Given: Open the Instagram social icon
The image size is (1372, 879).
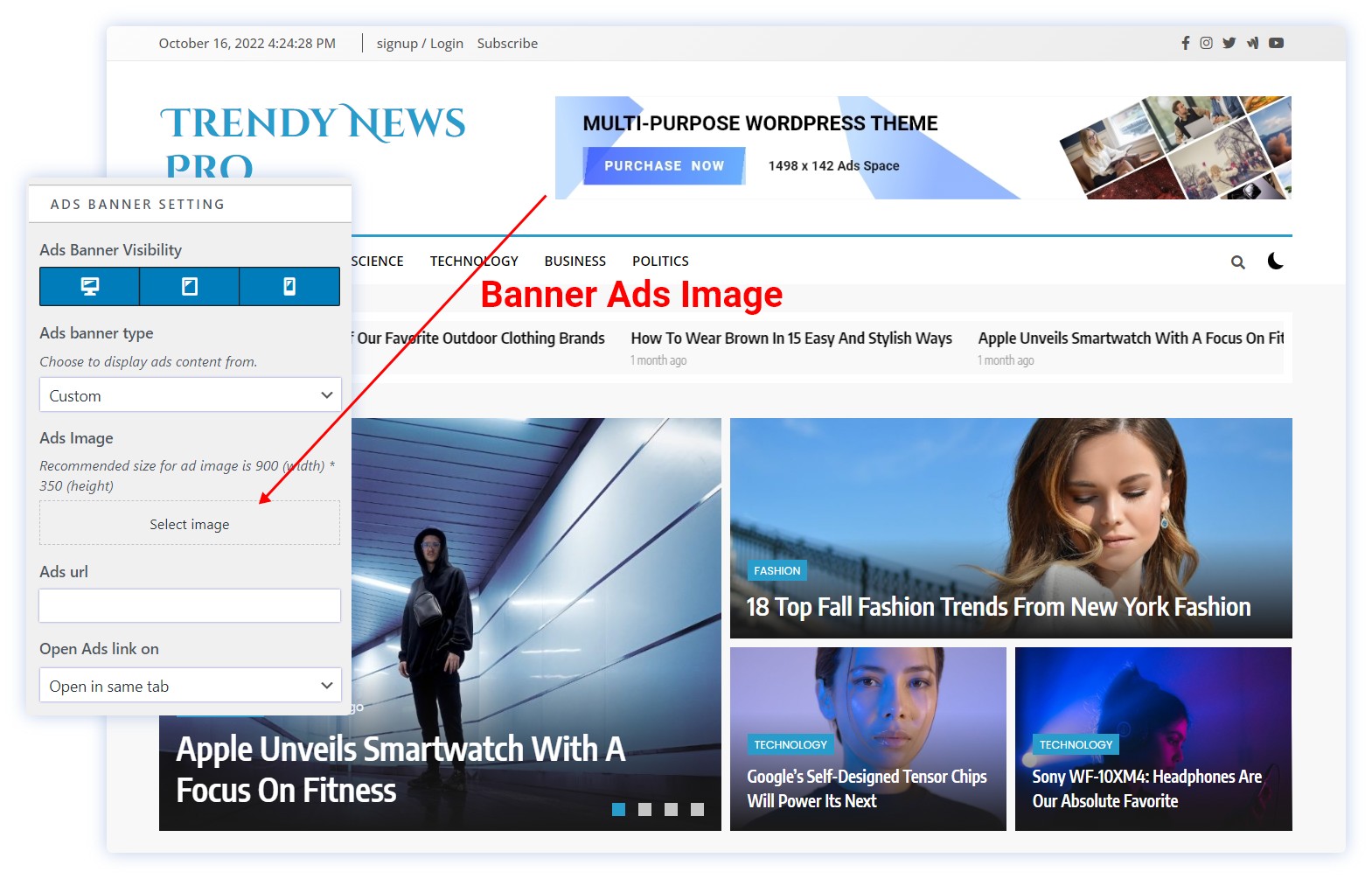Looking at the screenshot, I should point(1206,43).
